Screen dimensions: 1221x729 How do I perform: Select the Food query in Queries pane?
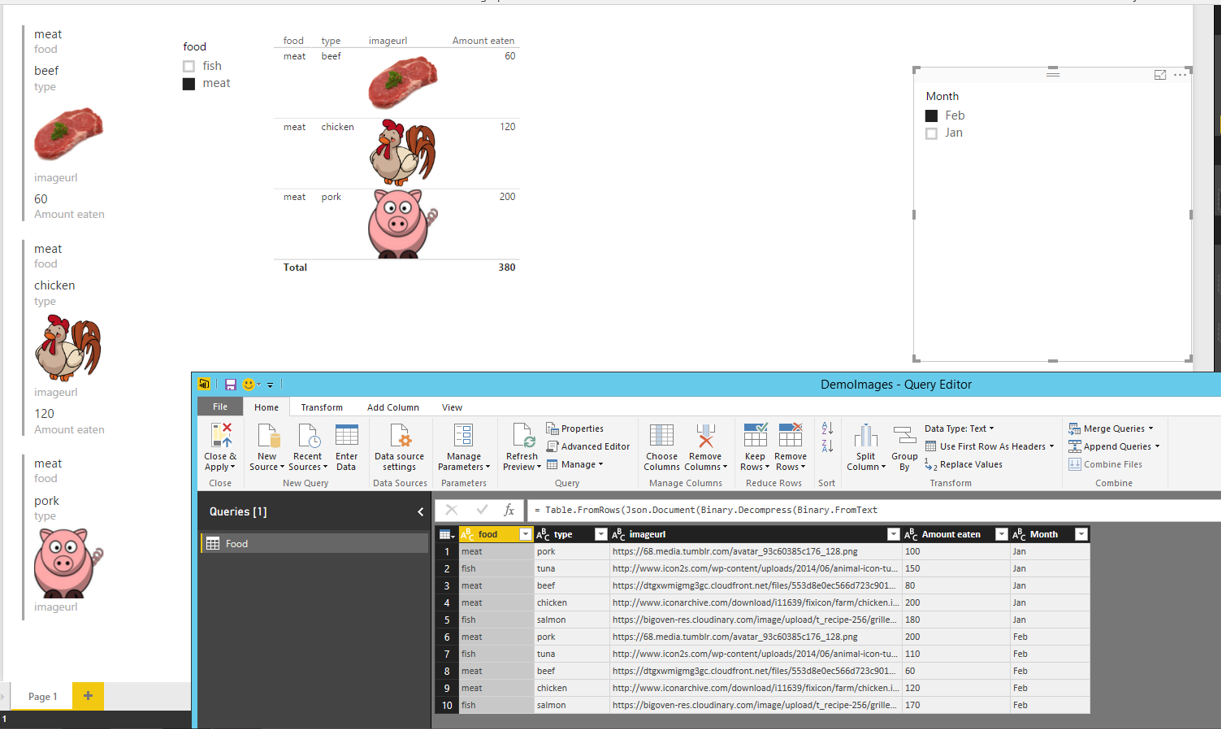pos(313,543)
